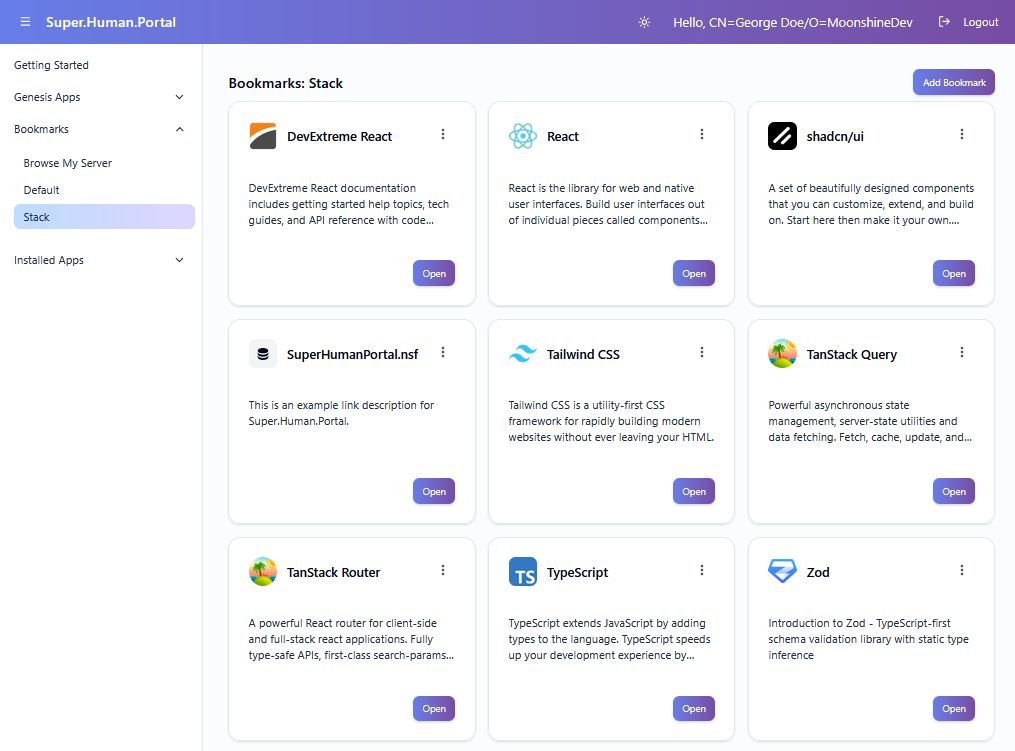Click Genesis Apps menu label
Image resolution: width=1015 pixels, height=751 pixels.
[47, 97]
